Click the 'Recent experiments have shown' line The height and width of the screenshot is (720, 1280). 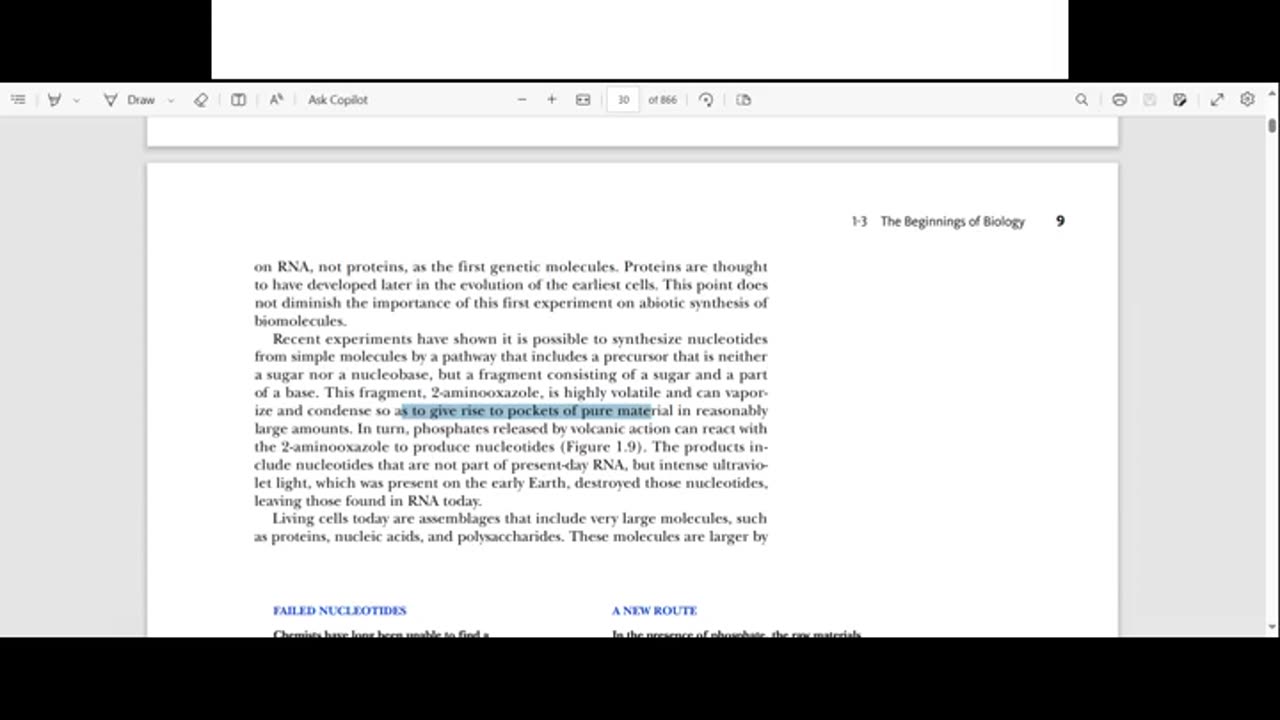pyautogui.click(x=520, y=339)
